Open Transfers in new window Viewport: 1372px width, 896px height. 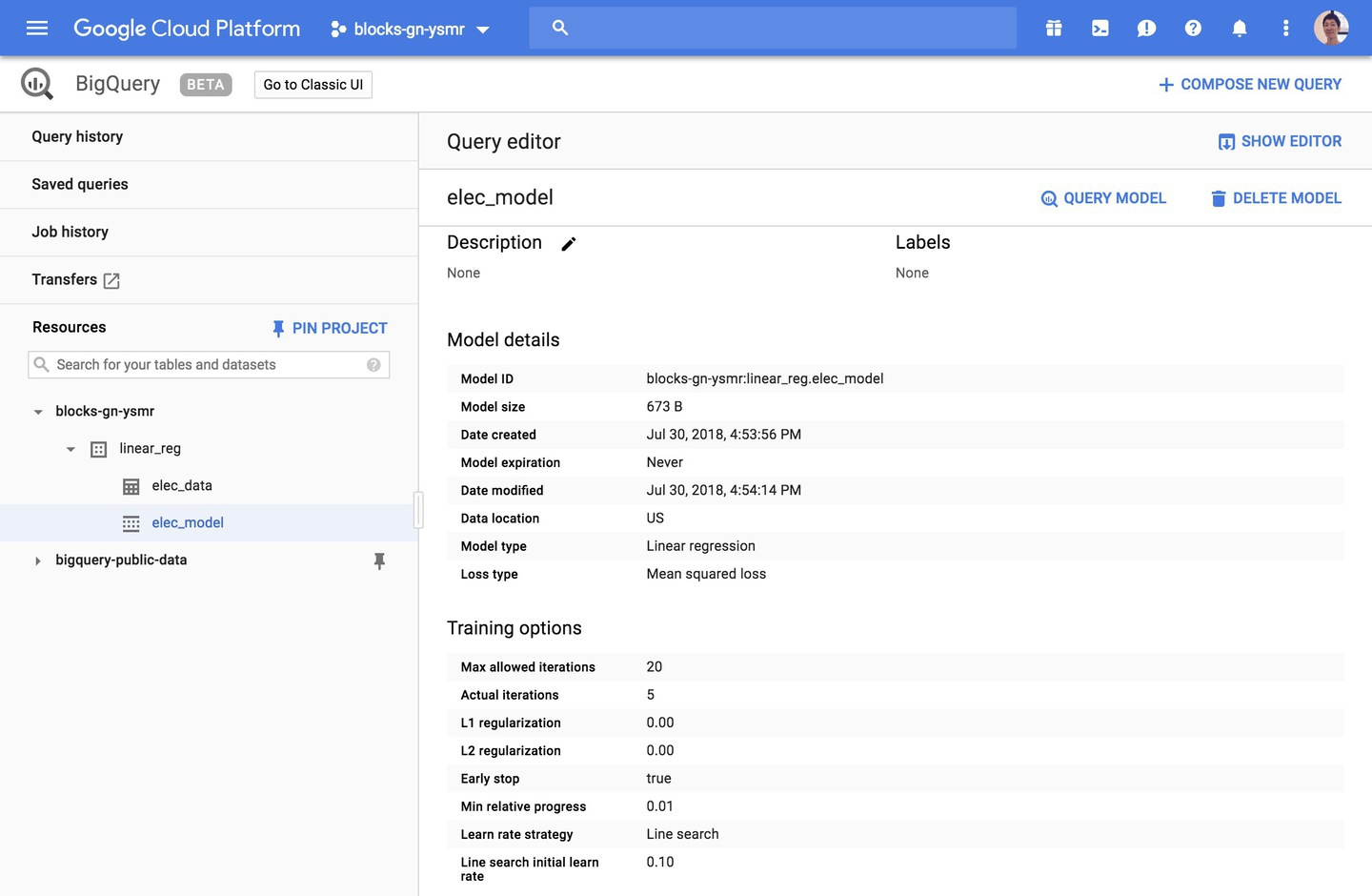[x=65, y=279]
